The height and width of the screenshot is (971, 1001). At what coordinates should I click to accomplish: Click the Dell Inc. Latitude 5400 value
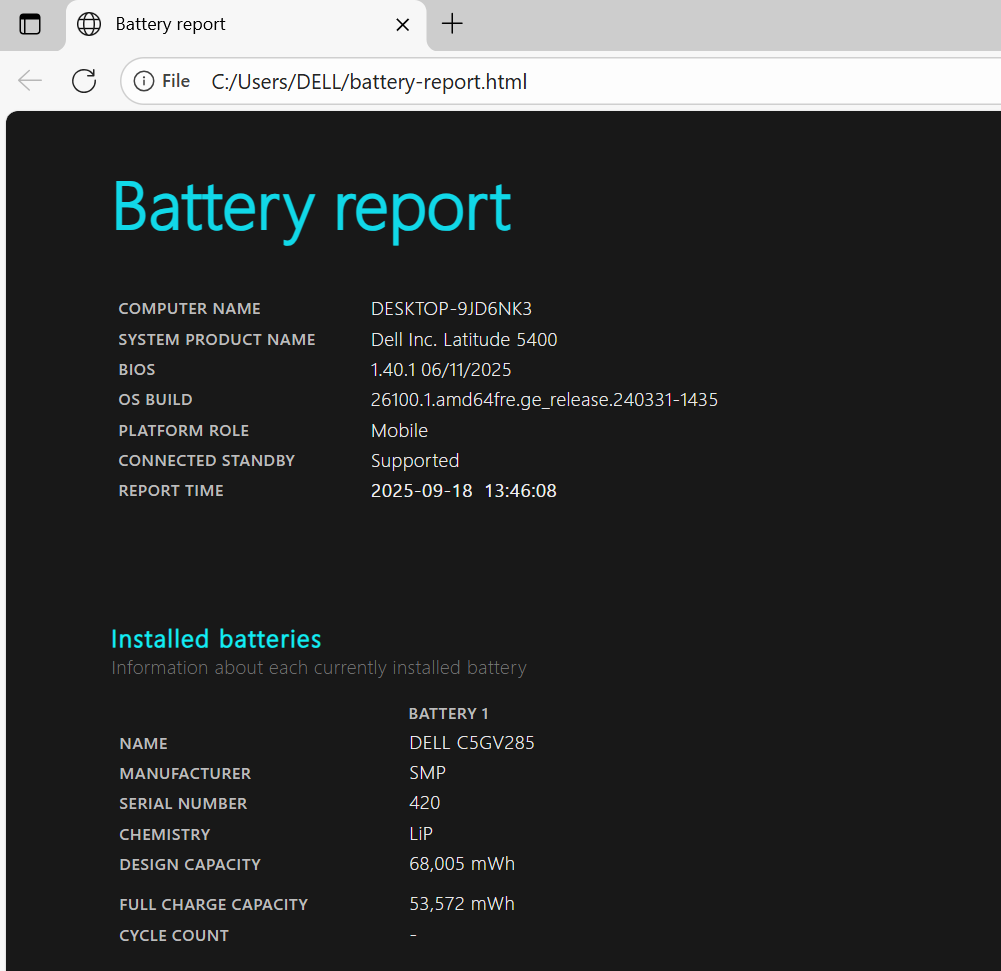pyautogui.click(x=464, y=340)
